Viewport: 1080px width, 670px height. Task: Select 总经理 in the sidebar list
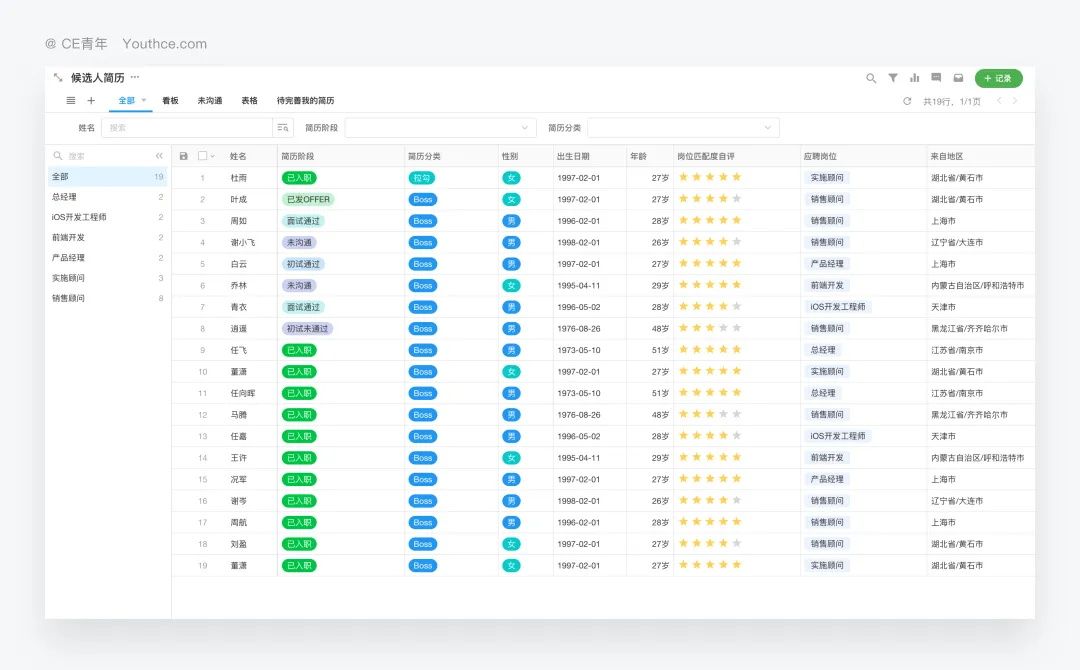point(107,197)
